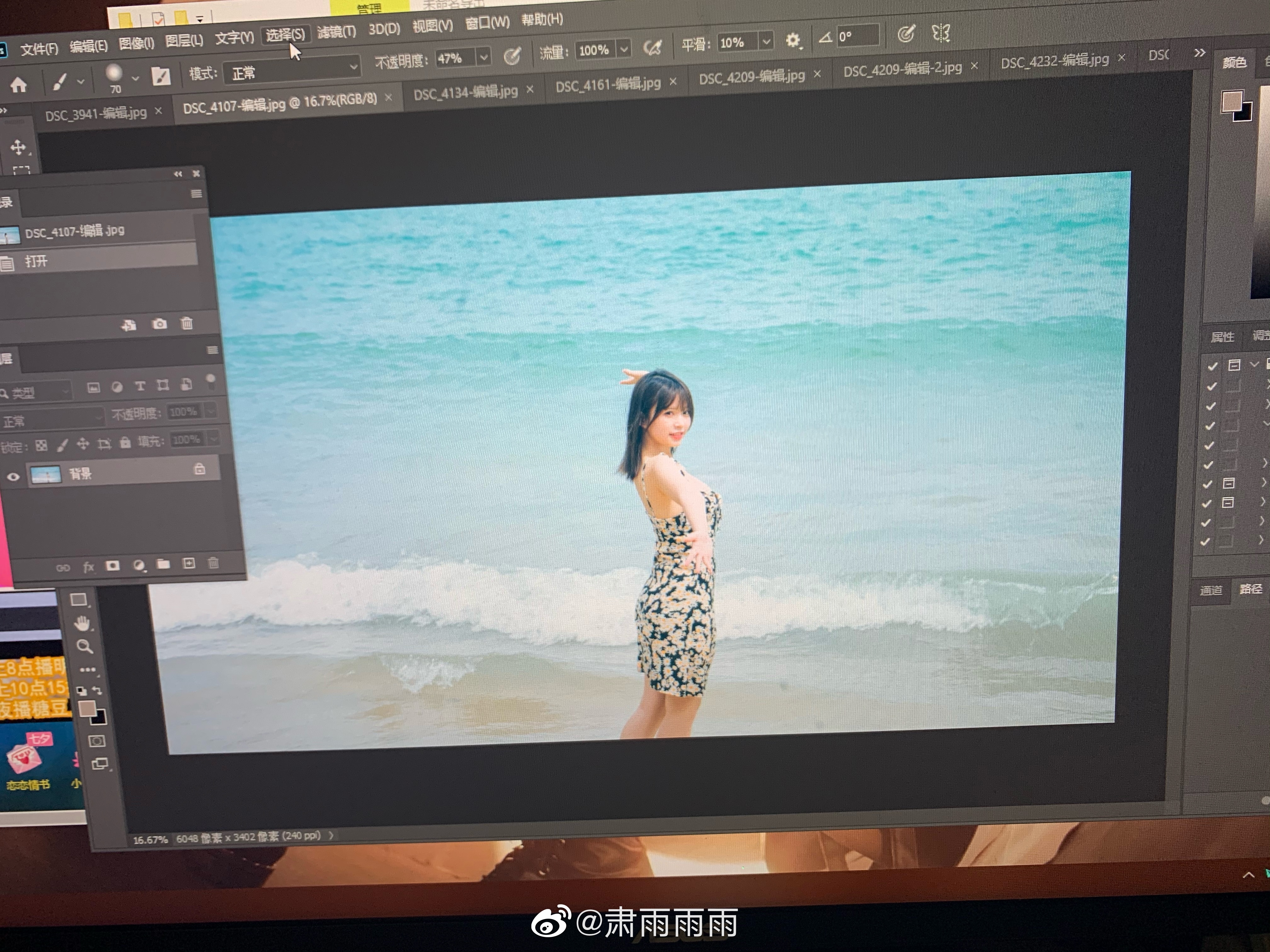The height and width of the screenshot is (952, 1270).
Task: Click the foreground color swatch in toolbar
Action: 87,709
